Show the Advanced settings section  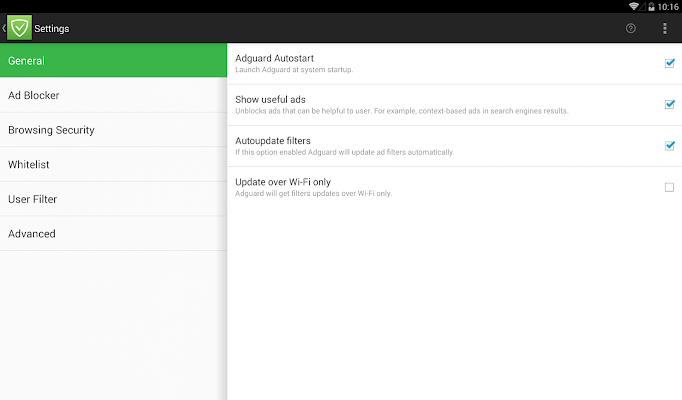point(114,233)
